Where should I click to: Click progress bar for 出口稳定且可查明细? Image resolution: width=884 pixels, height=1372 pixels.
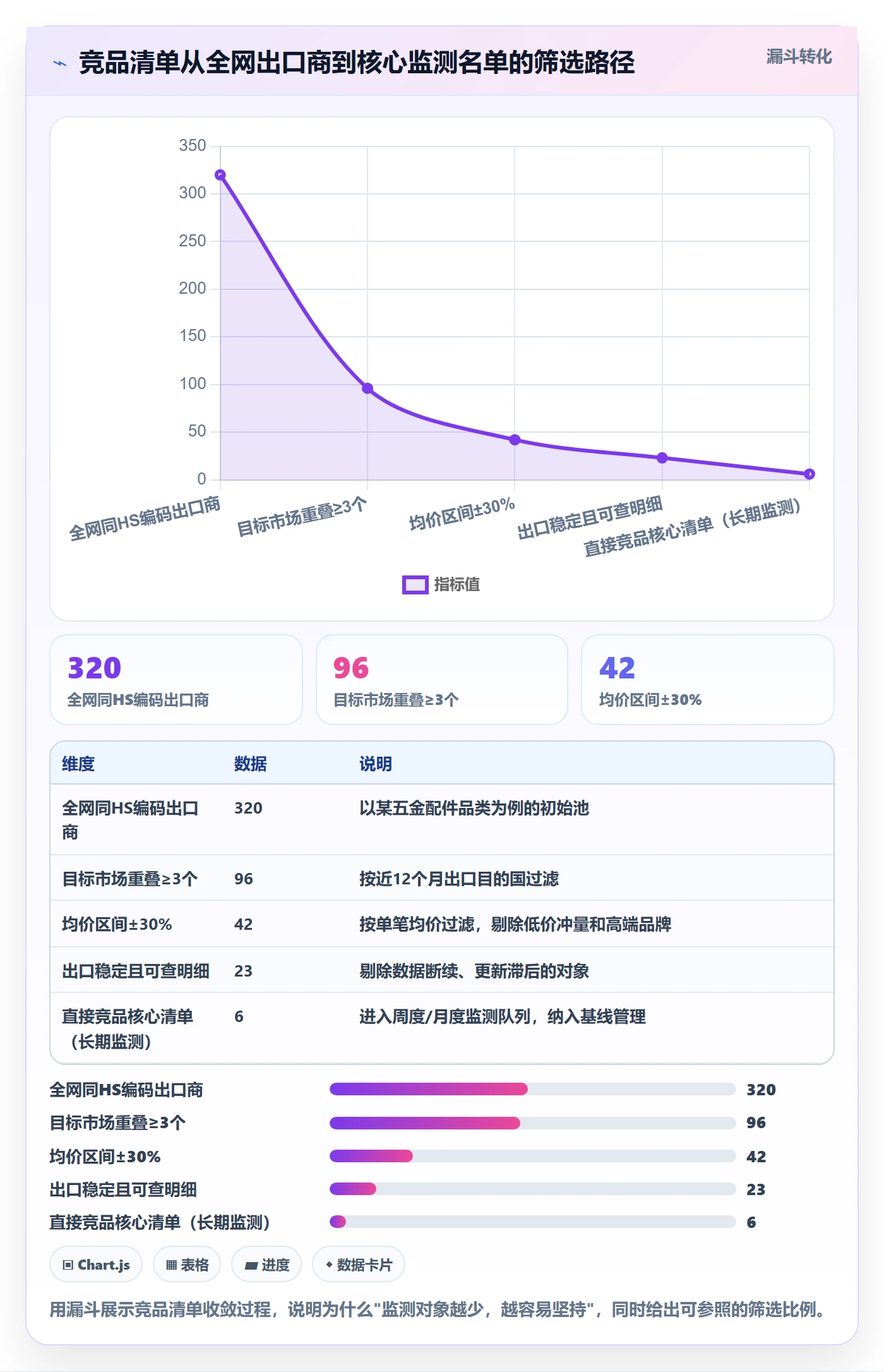pos(532,1189)
